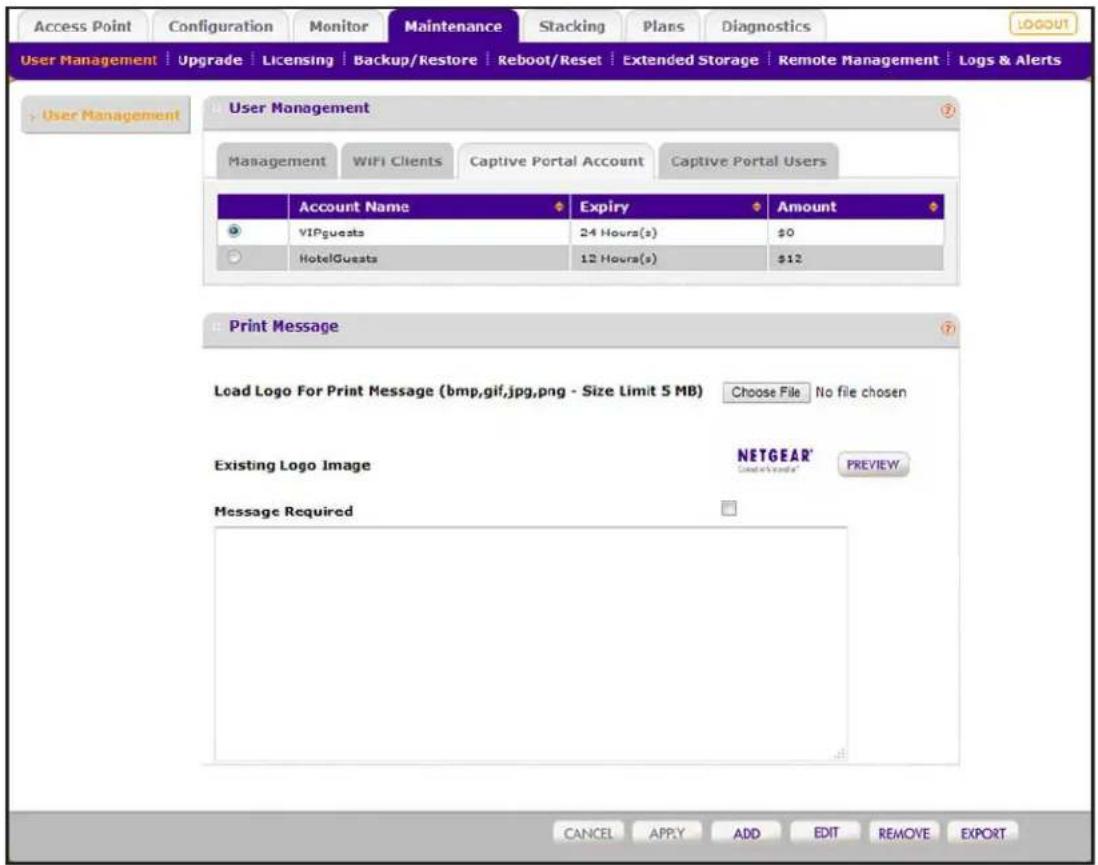Click Choose File for logo upload
The width and height of the screenshot is (1098, 865).
click(766, 392)
